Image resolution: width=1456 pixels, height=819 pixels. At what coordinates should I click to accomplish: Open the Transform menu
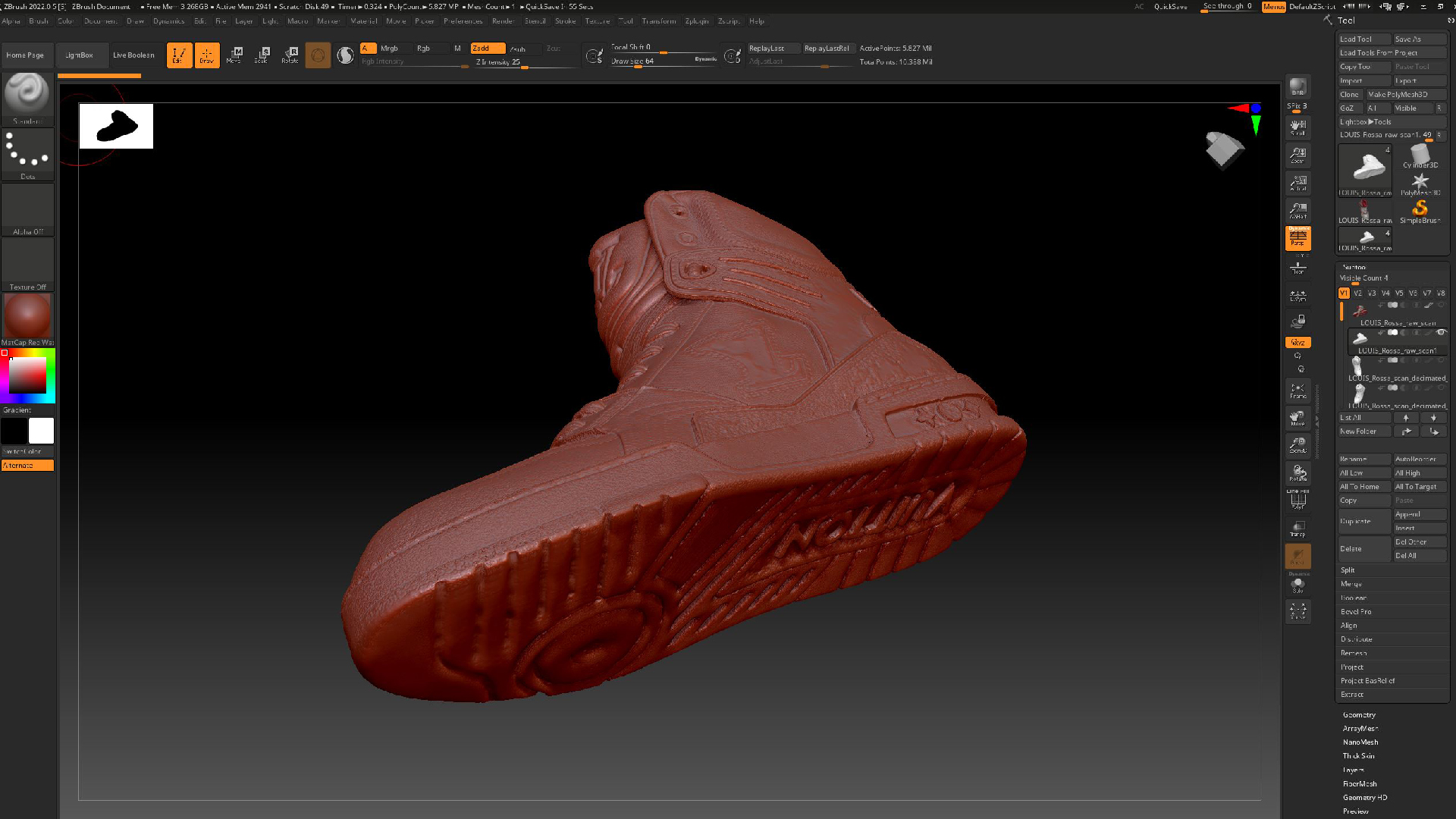658,21
